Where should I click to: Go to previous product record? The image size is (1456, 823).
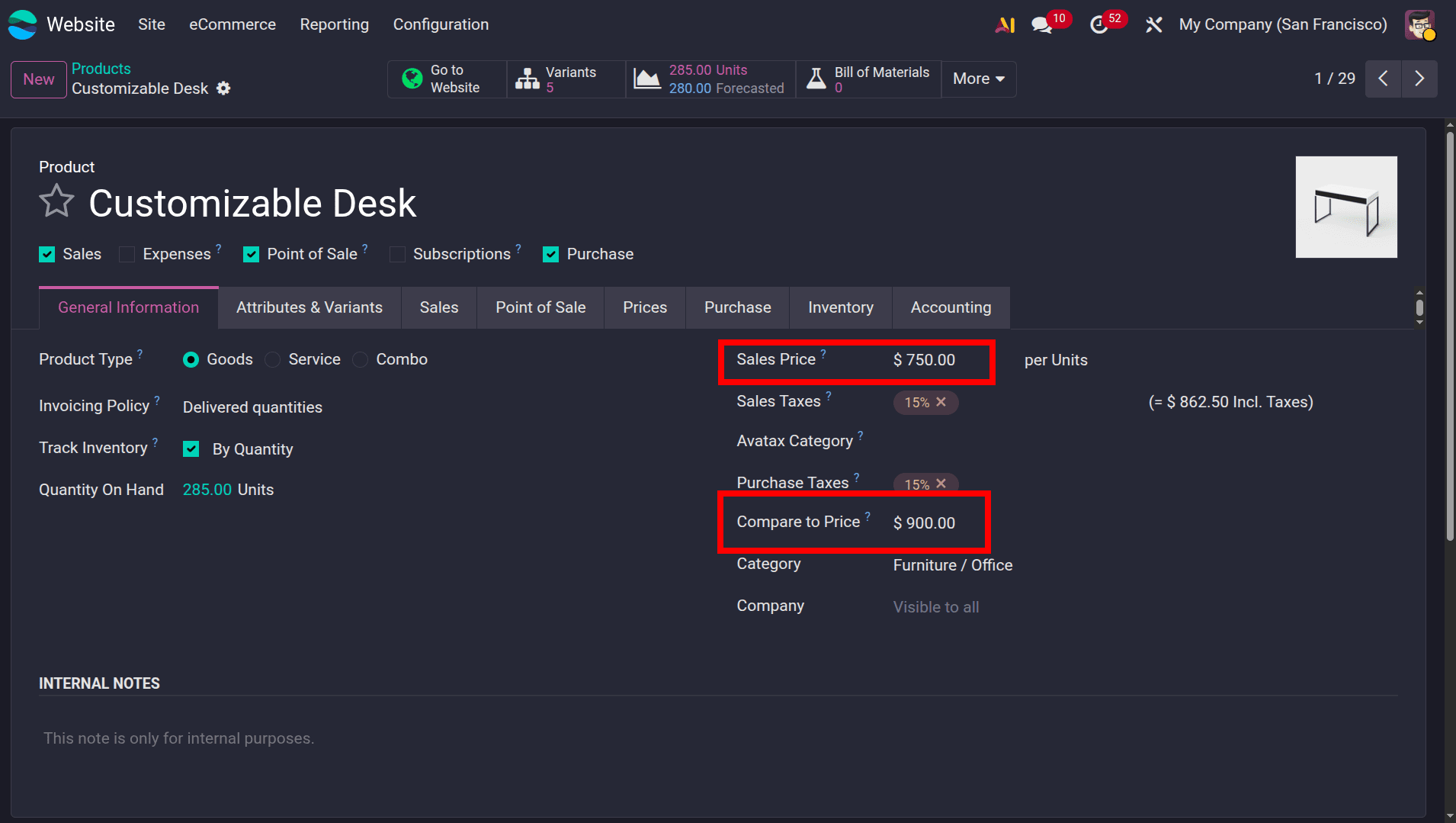click(1384, 79)
